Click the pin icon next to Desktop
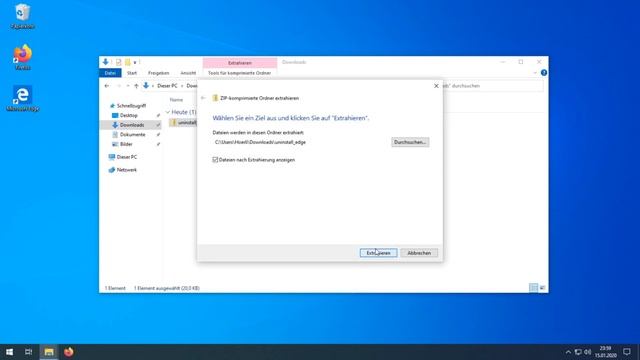Image resolution: width=640 pixels, height=360 pixels. pos(158,116)
